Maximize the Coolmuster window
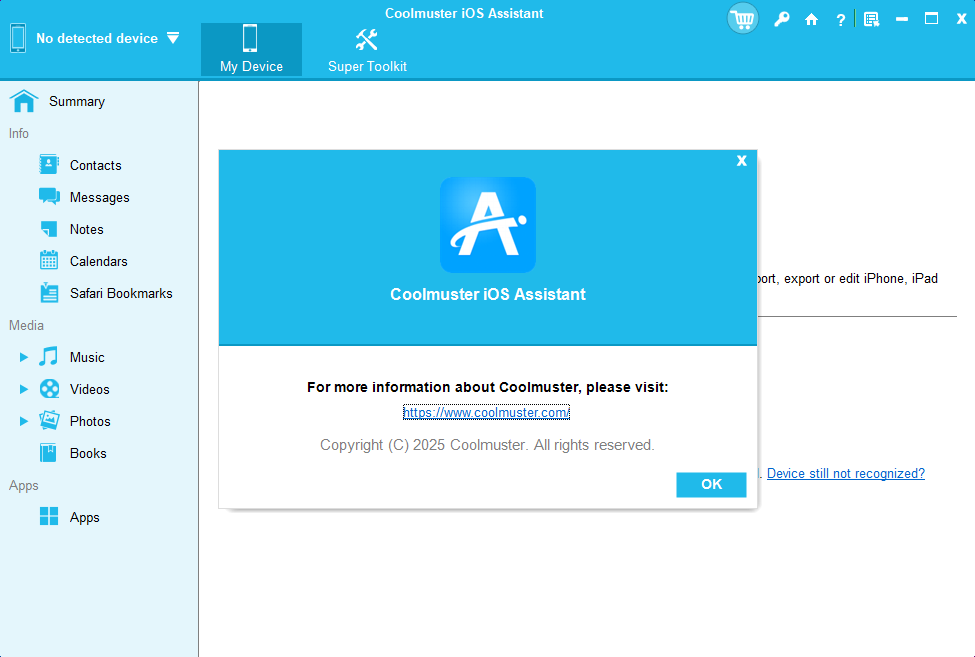This screenshot has height=657, width=975. (931, 19)
